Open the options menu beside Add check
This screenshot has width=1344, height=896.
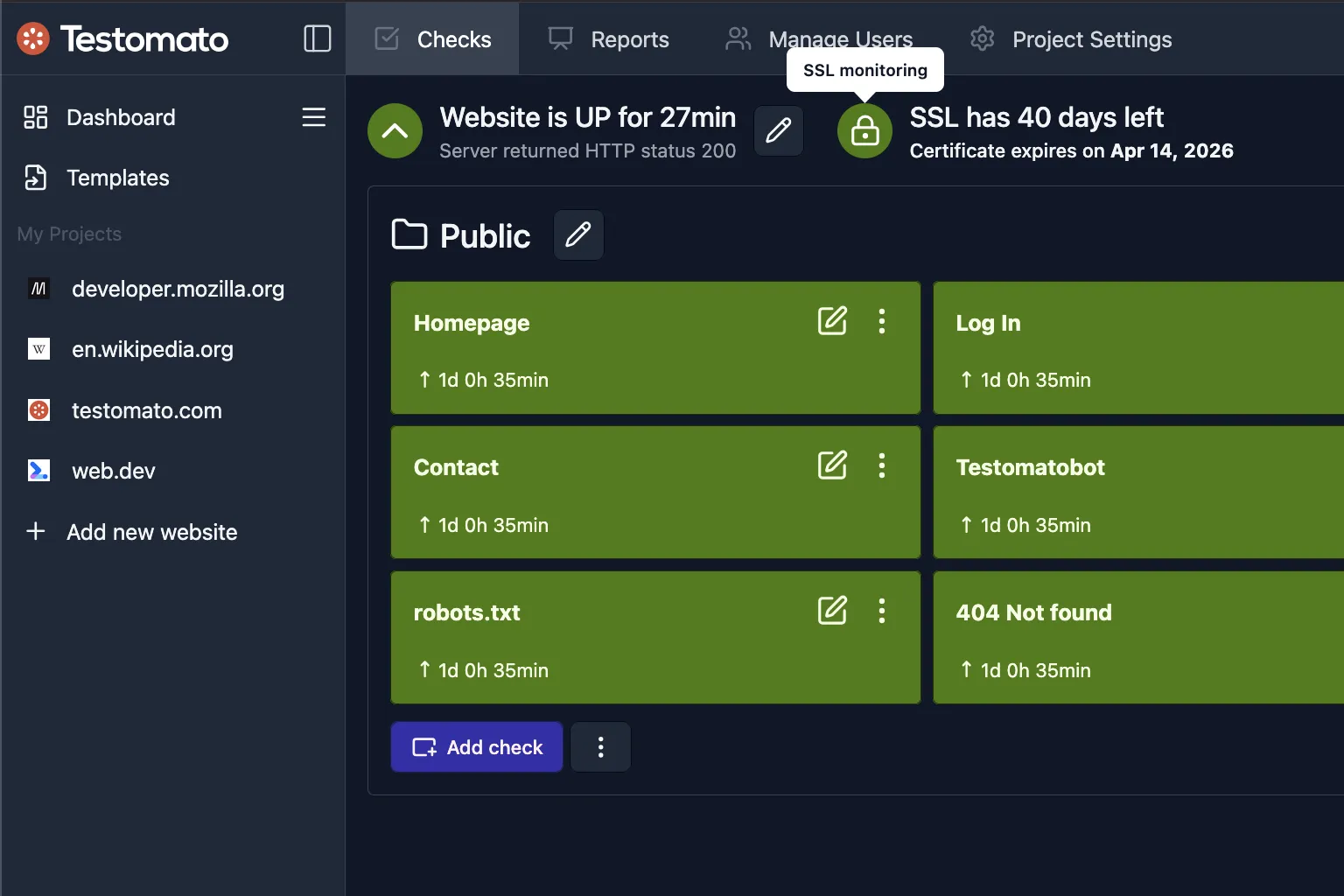600,746
